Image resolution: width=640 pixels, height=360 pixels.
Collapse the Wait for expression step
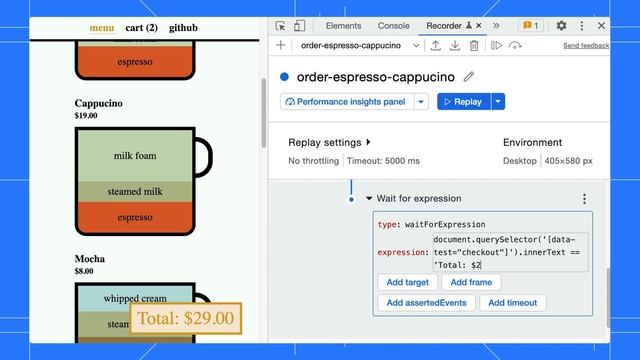pos(369,198)
